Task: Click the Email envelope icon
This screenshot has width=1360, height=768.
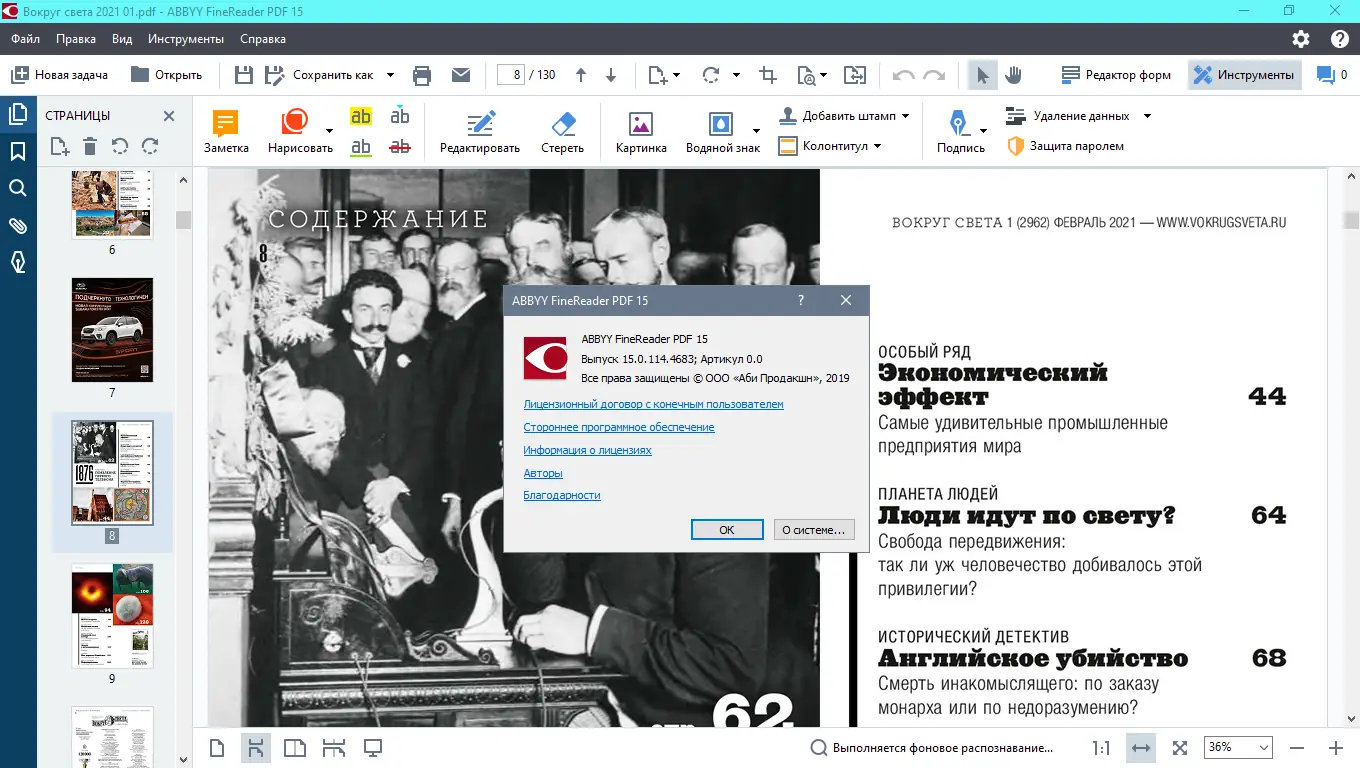Action: tap(460, 75)
